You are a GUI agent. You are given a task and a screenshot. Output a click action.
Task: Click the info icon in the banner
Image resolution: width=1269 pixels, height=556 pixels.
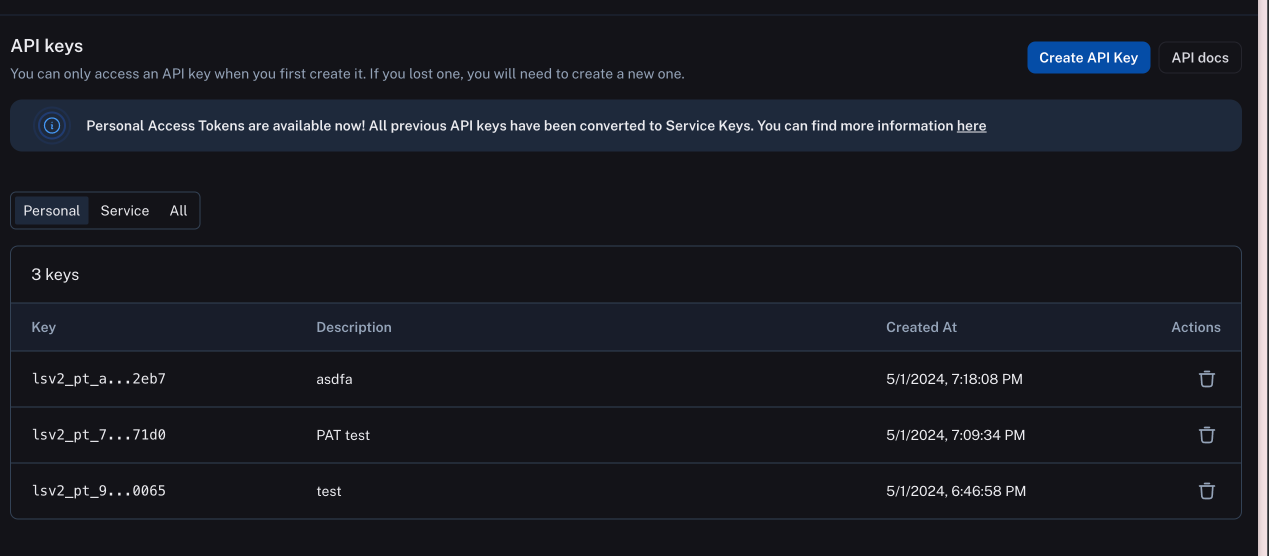[x=52, y=126]
